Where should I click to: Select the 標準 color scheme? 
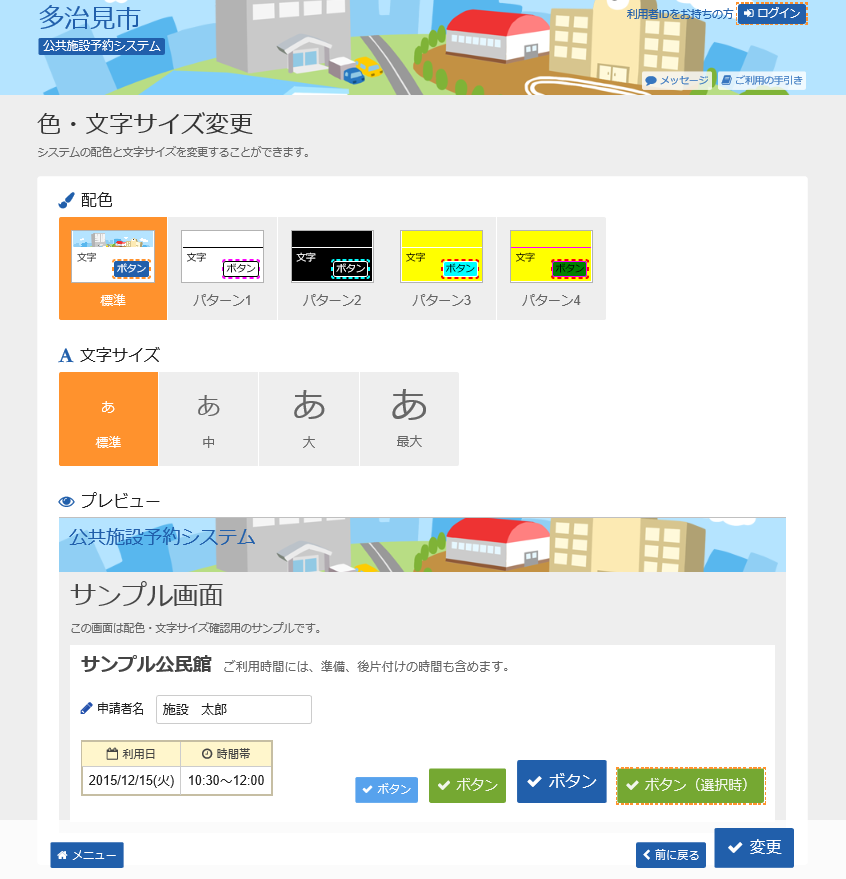click(x=113, y=269)
